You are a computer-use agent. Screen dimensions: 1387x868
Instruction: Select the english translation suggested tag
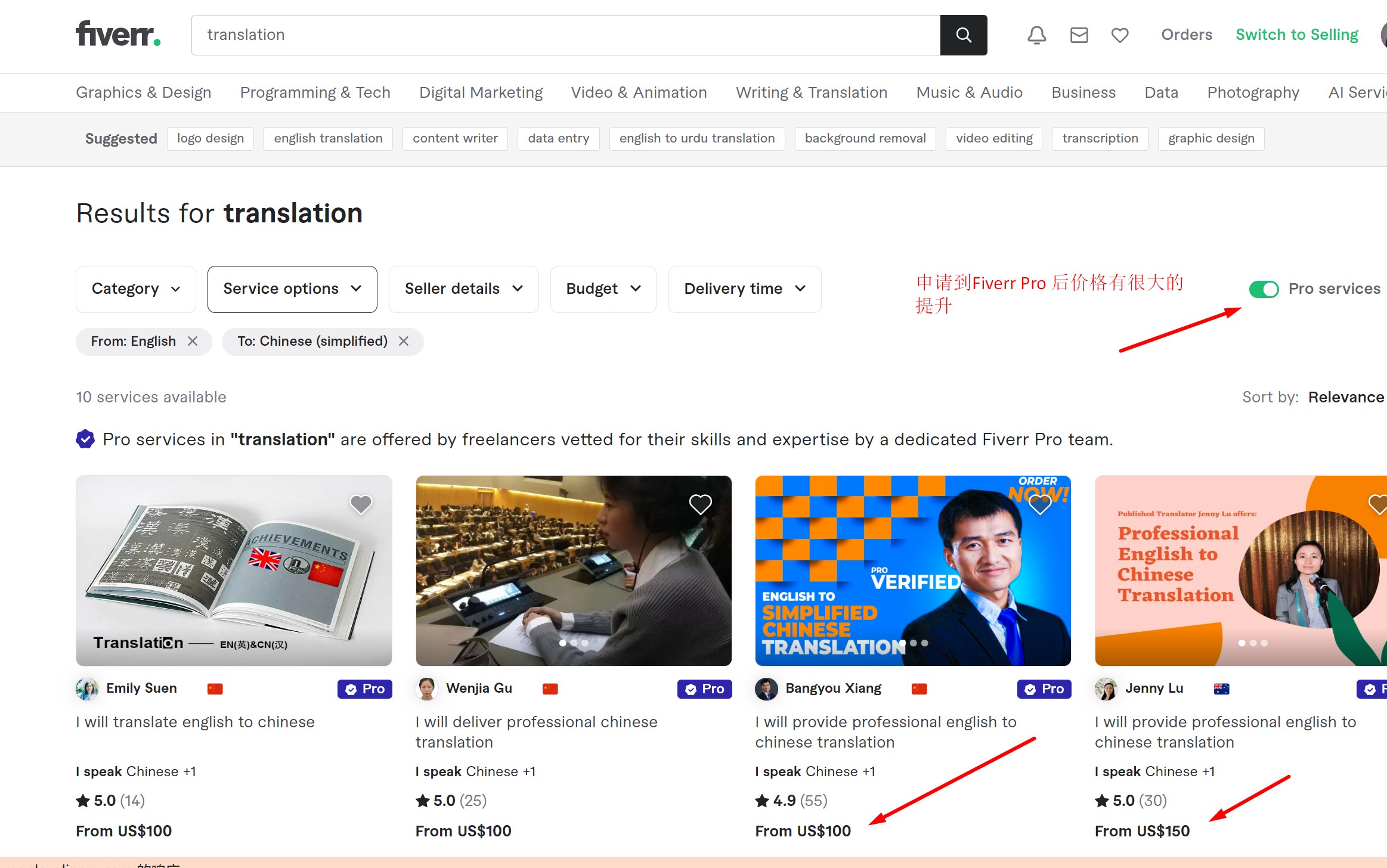pyautogui.click(x=328, y=138)
